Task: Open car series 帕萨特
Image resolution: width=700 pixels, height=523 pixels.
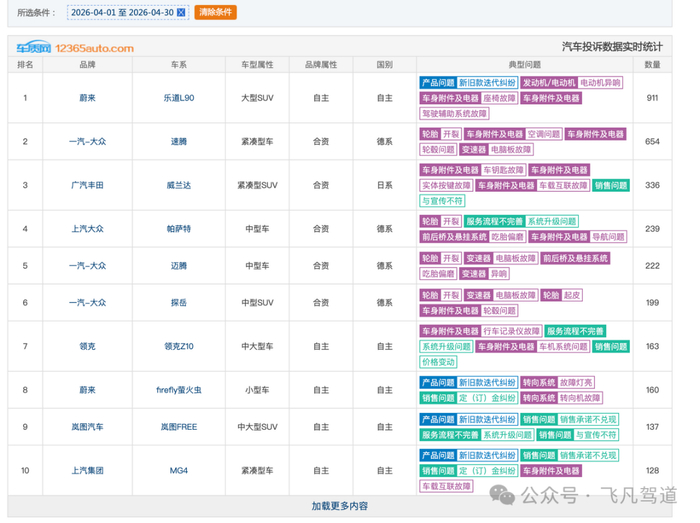Action: pyautogui.click(x=179, y=229)
